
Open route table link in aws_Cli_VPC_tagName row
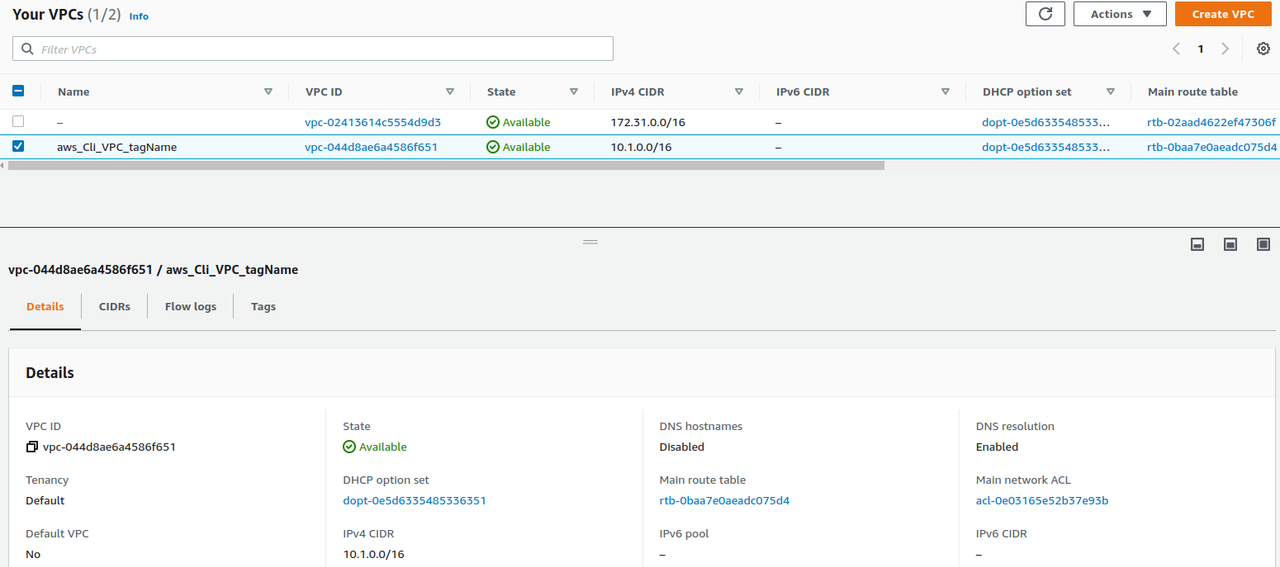pyautogui.click(x=1212, y=147)
